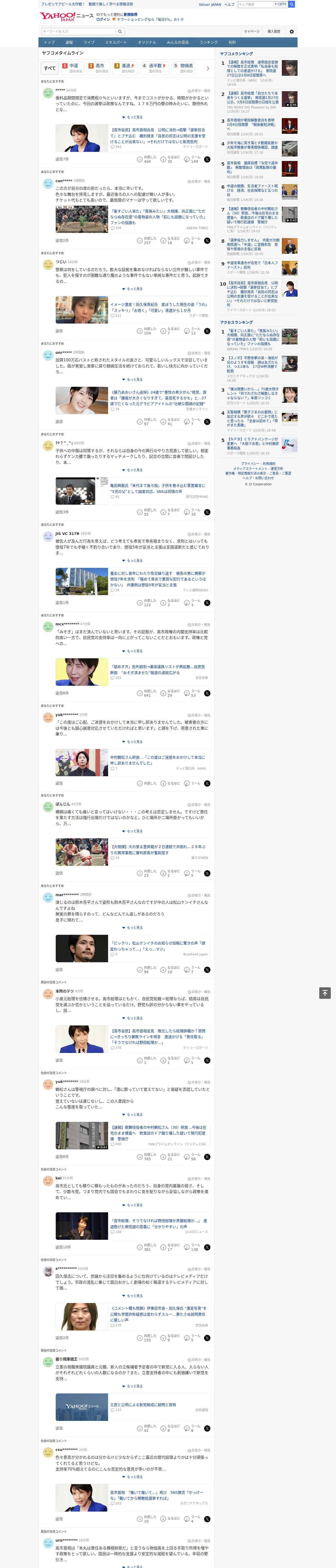Select the みんなの意見 navigation tab
The image size is (336, 1568).
click(x=177, y=43)
